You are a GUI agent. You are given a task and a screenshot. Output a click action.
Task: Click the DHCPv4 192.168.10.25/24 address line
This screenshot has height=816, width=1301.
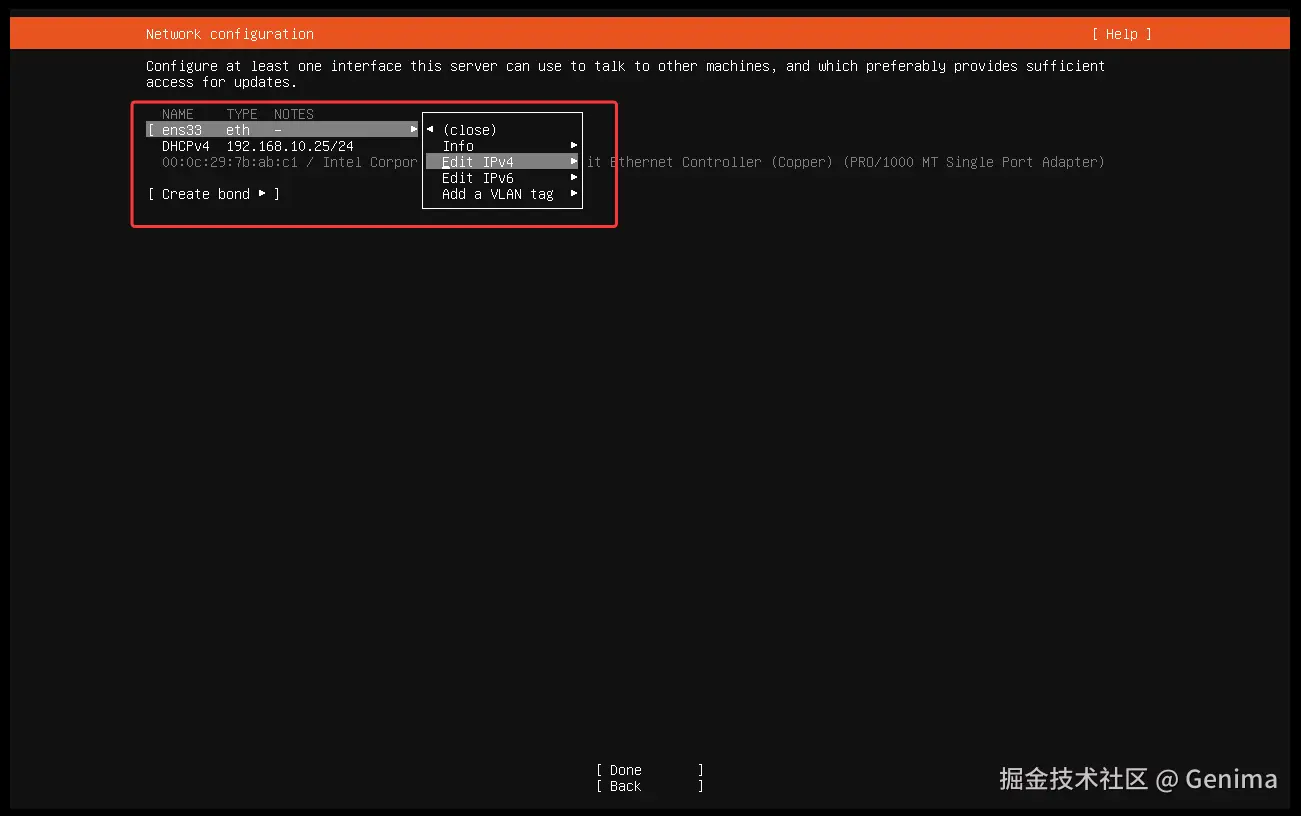(258, 146)
